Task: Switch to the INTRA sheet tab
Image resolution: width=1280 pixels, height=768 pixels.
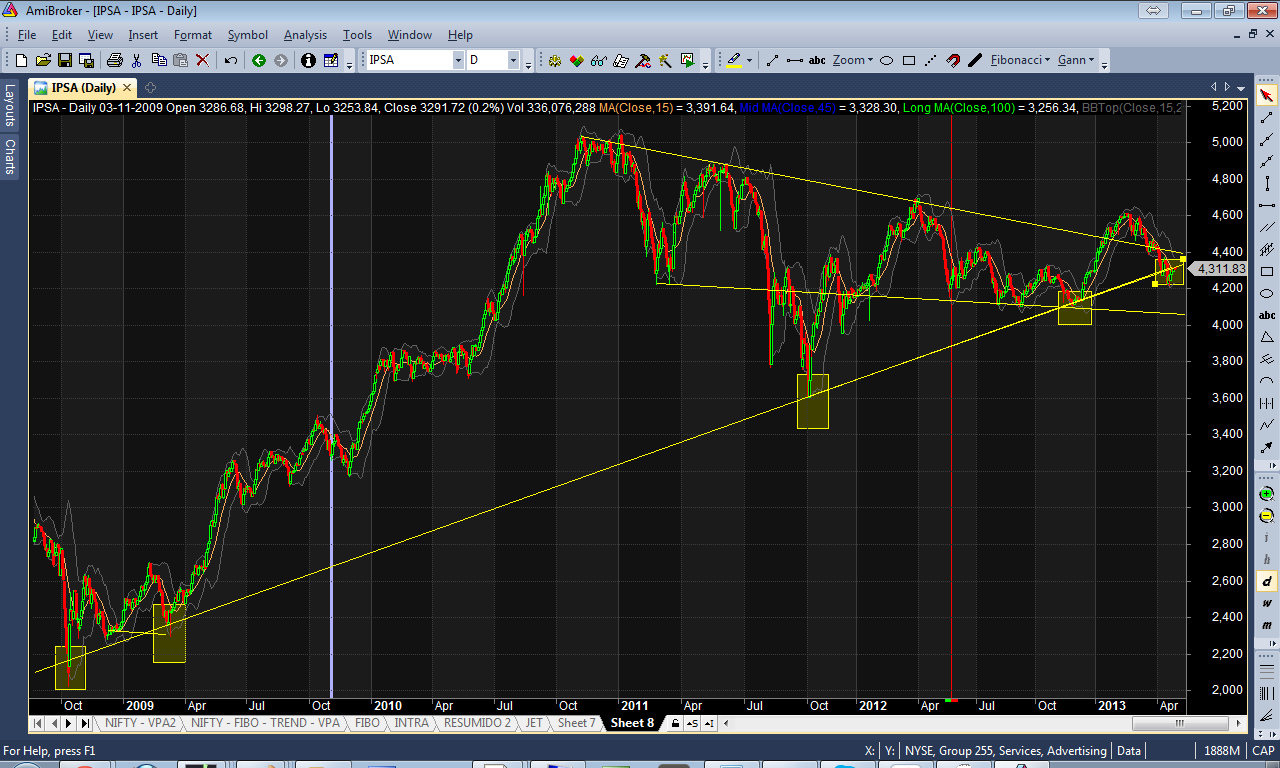Action: pos(411,722)
